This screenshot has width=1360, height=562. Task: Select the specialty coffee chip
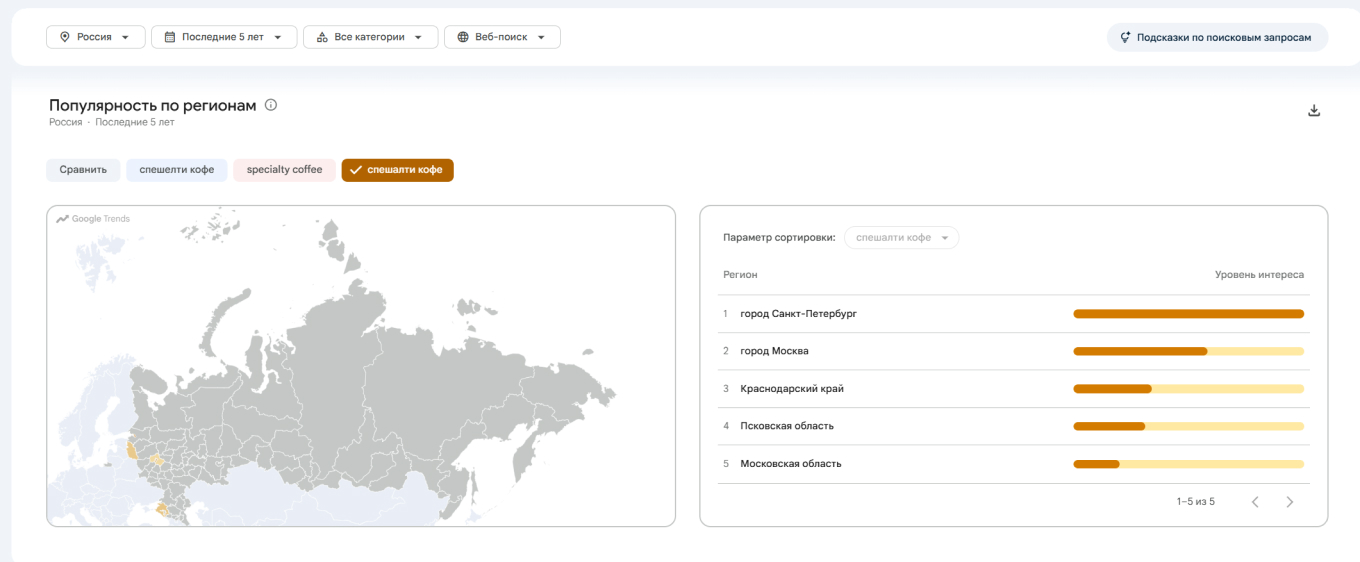285,170
